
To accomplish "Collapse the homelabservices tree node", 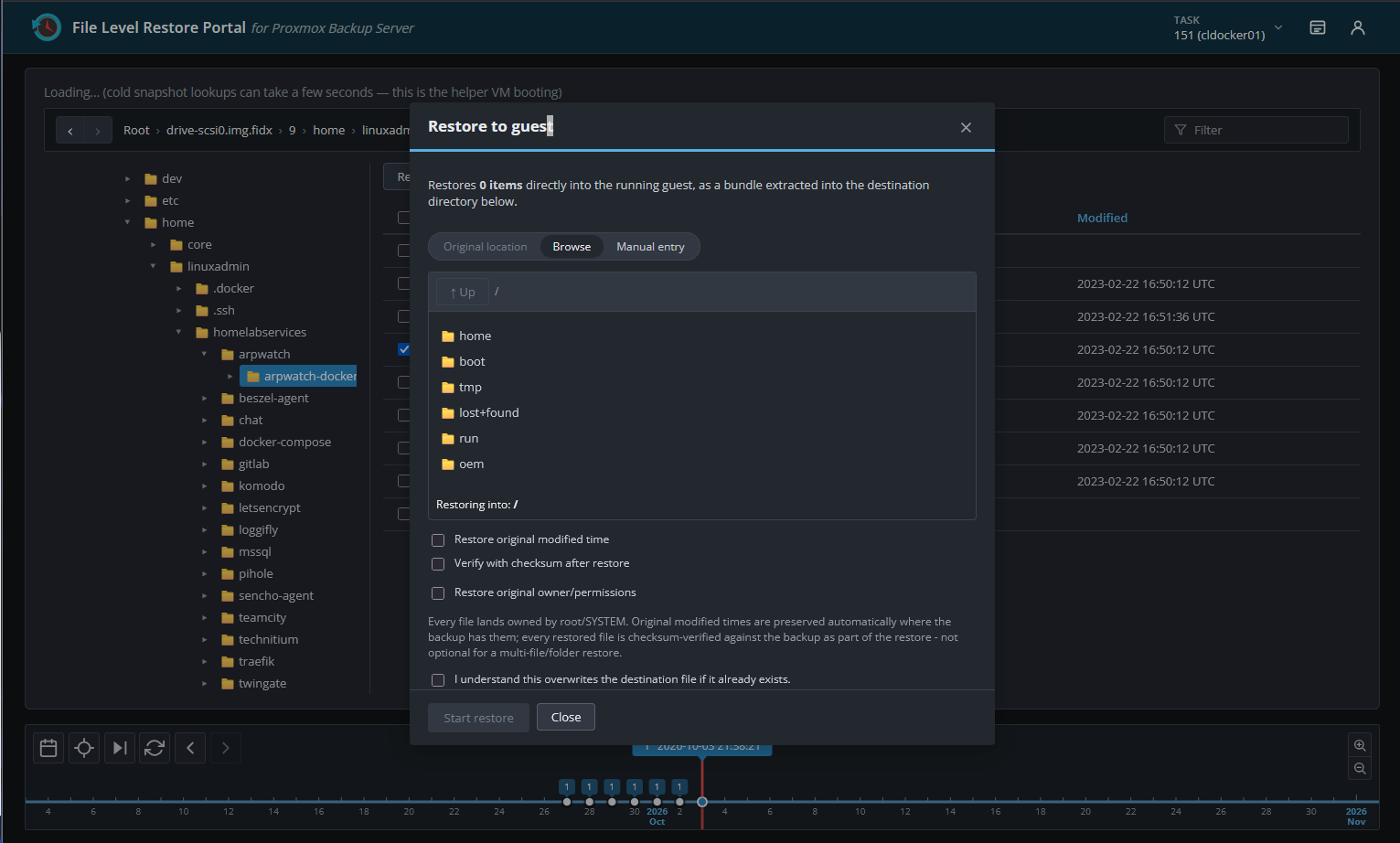I will tap(178, 333).
